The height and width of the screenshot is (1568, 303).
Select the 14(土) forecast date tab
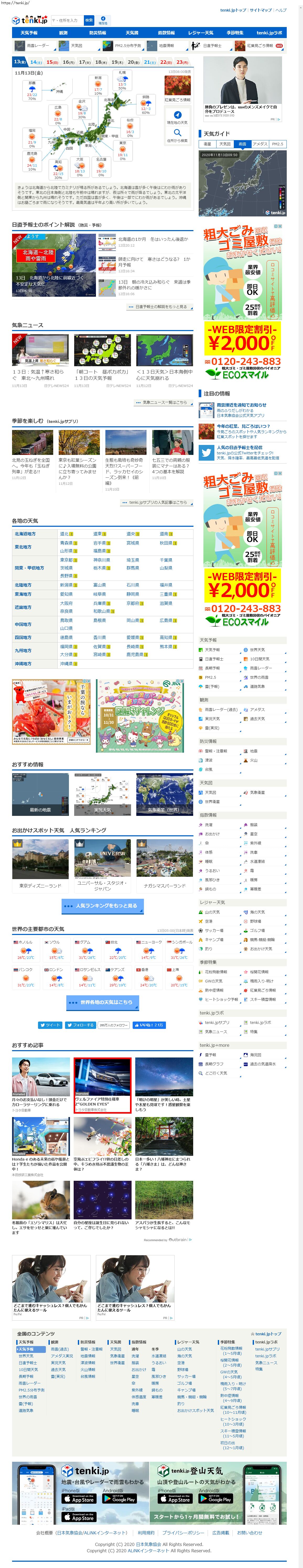tap(36, 62)
